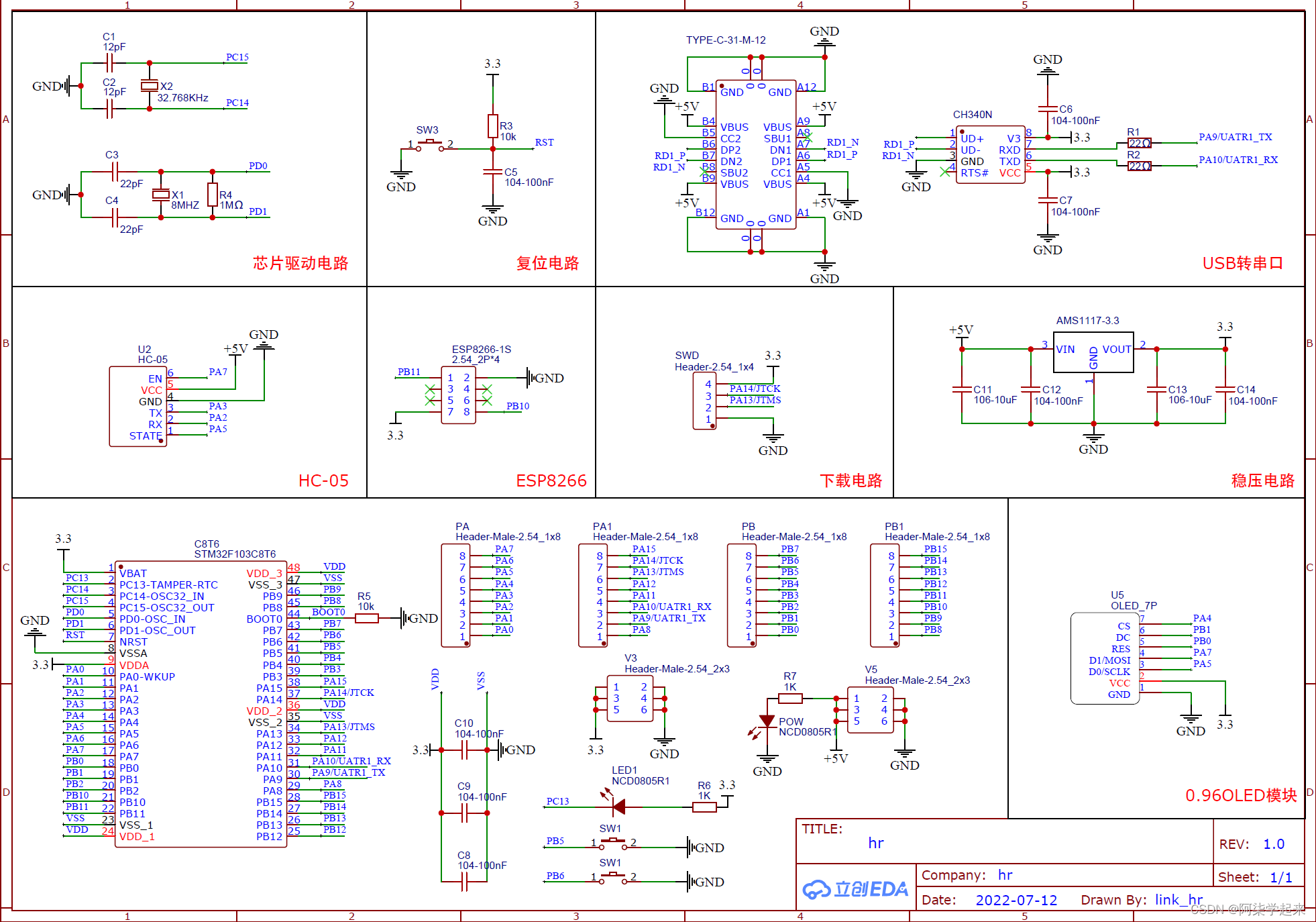
Task: Click the X2 32.768KHz crystal symbol
Action: [149, 85]
